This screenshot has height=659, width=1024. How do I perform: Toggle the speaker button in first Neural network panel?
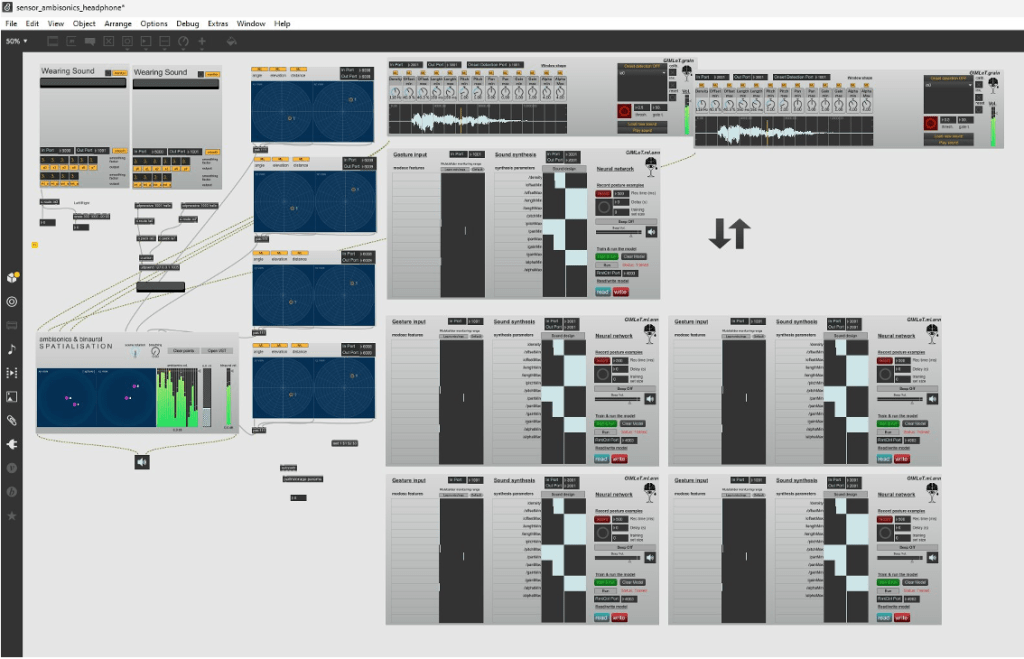click(x=651, y=231)
